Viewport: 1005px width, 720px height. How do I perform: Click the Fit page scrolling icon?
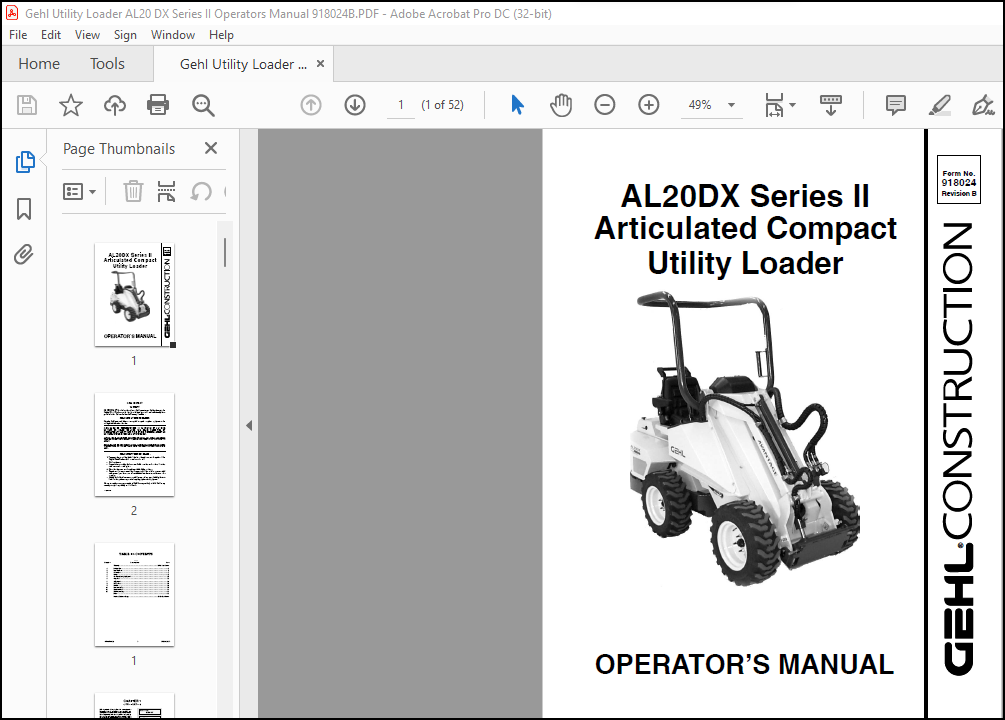point(774,105)
